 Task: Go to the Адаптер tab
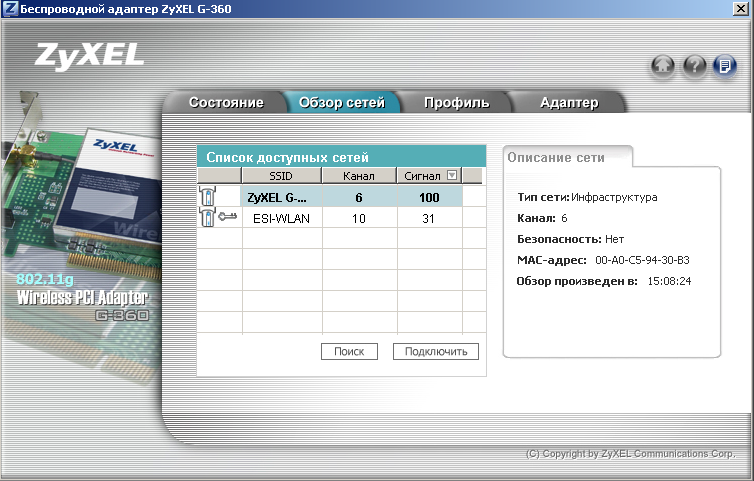[x=569, y=102]
